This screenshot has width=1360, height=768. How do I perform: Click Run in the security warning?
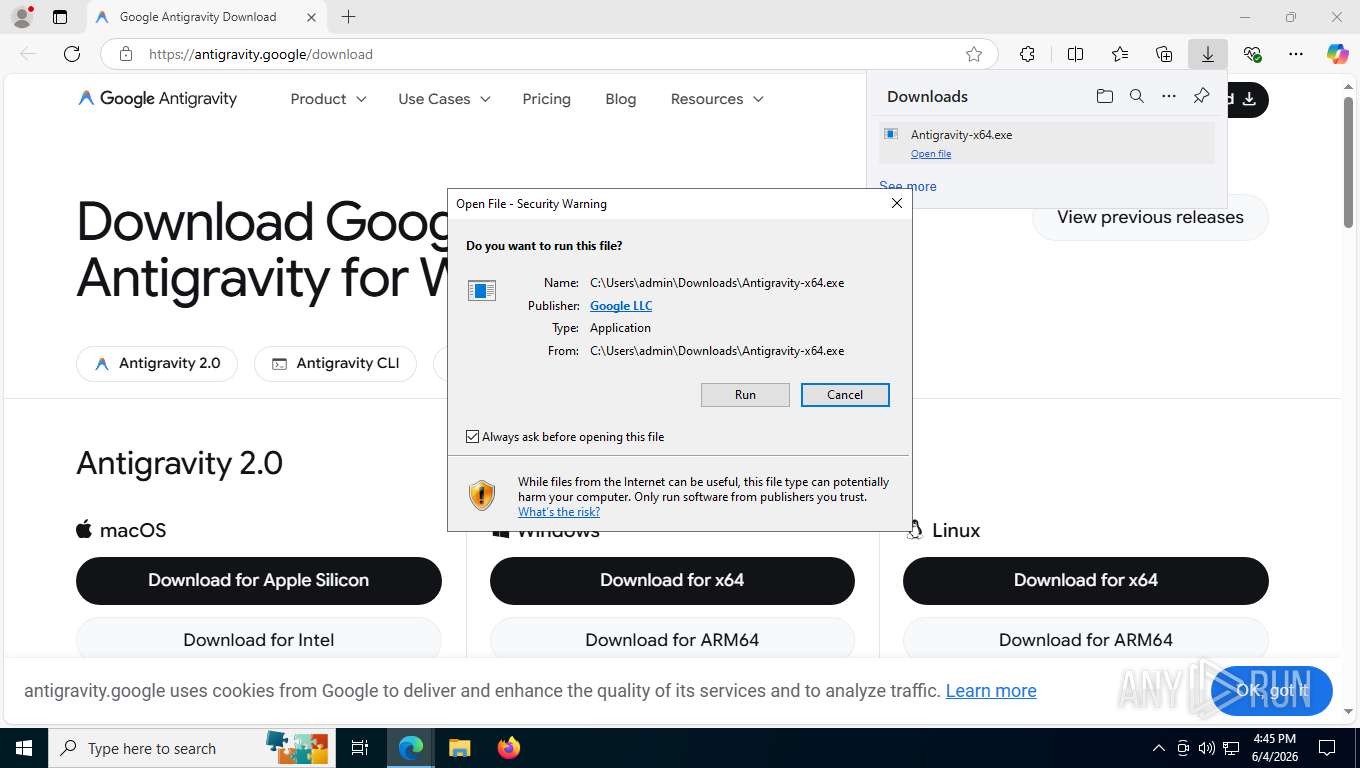coord(745,395)
